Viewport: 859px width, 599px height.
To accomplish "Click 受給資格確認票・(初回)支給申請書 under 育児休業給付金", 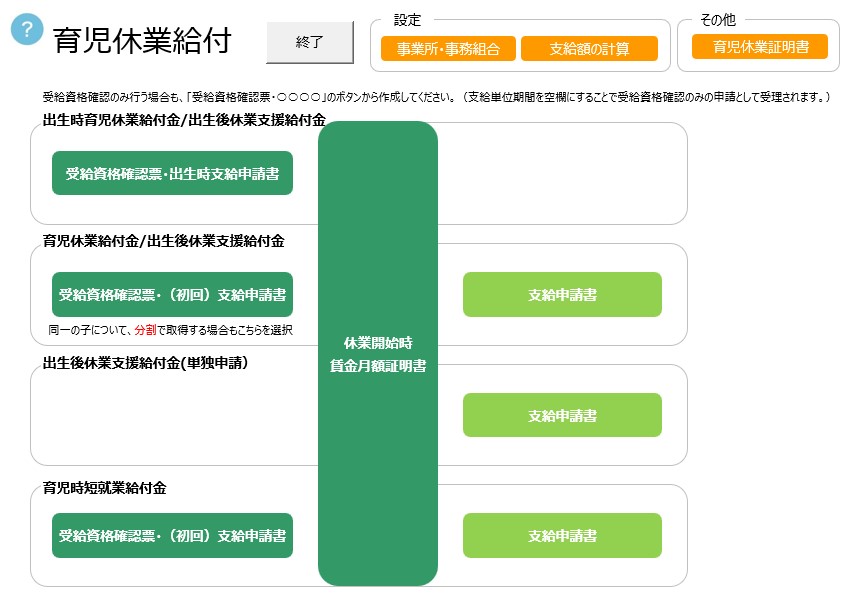I will point(173,294).
